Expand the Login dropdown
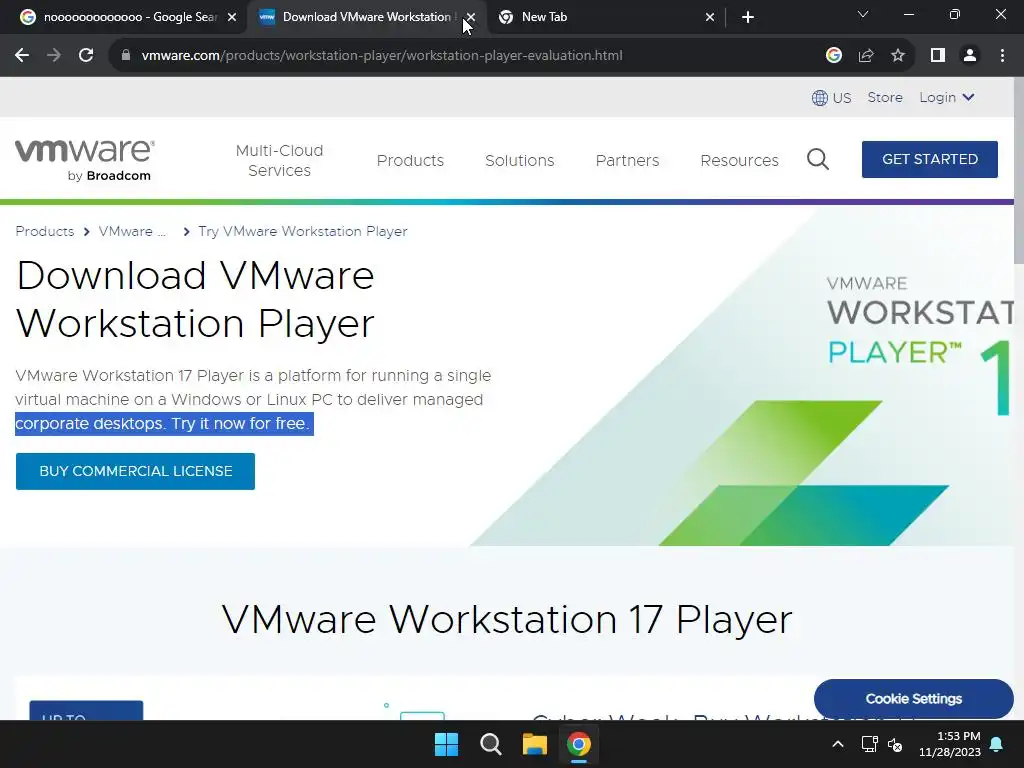The image size is (1024, 768). point(947,97)
